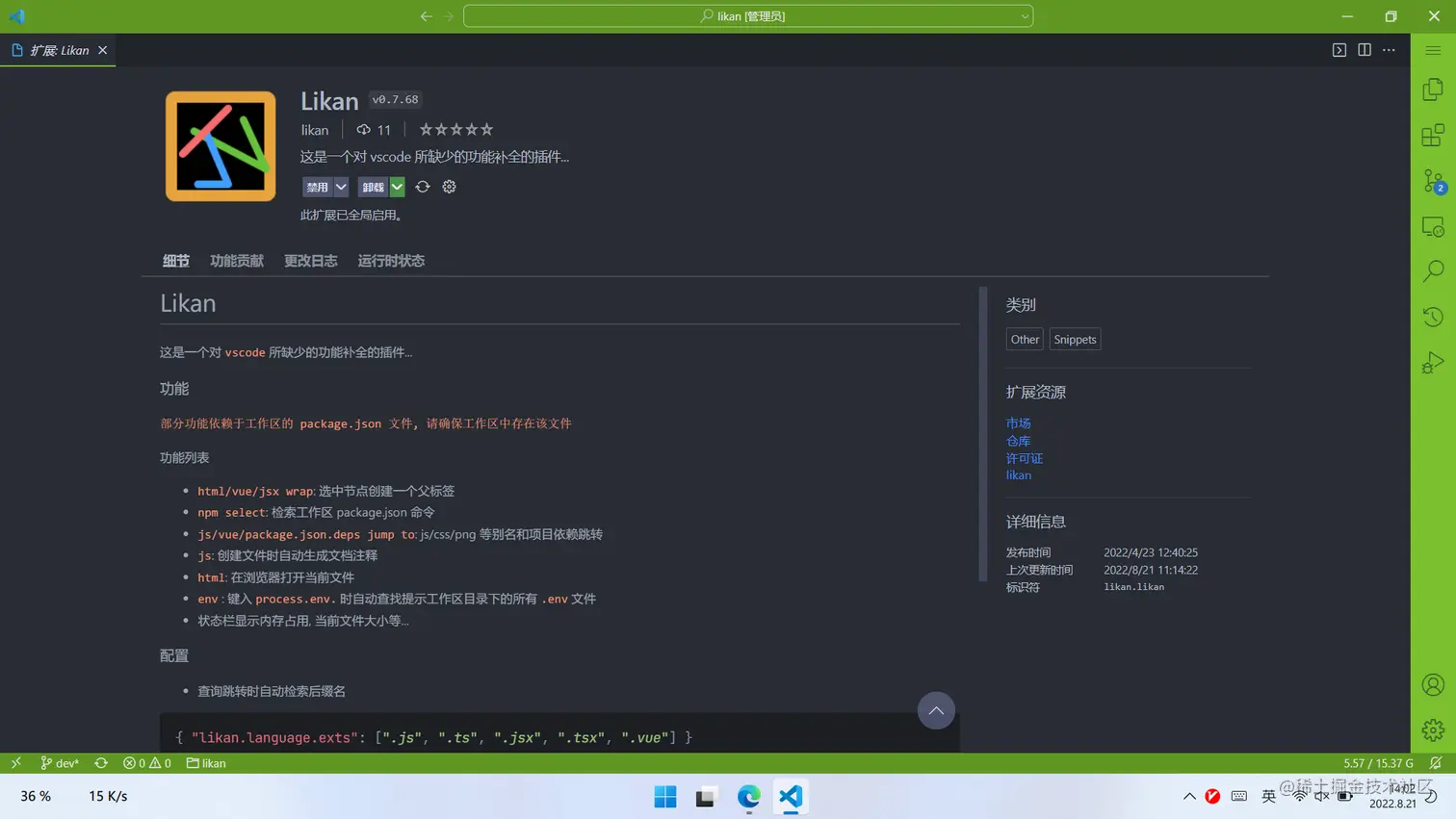This screenshot has height=819, width=1456.
Task: Switch to the 更改日志 tab
Action: click(310, 261)
